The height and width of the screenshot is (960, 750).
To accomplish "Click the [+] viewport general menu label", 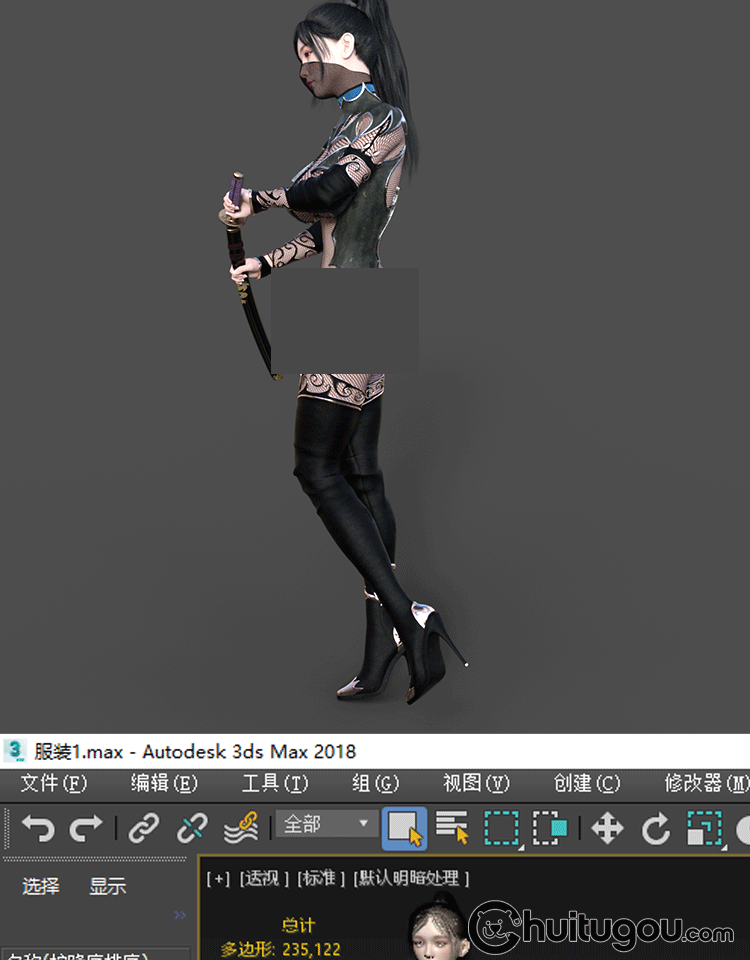I will coord(218,878).
